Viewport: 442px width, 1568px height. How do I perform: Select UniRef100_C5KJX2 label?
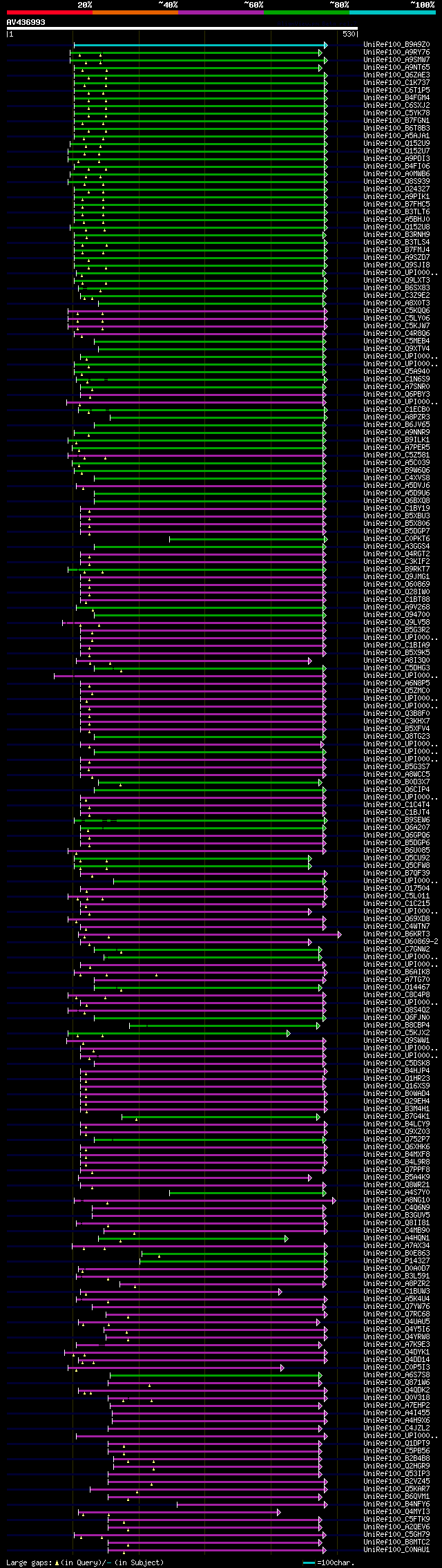tap(396, 1033)
